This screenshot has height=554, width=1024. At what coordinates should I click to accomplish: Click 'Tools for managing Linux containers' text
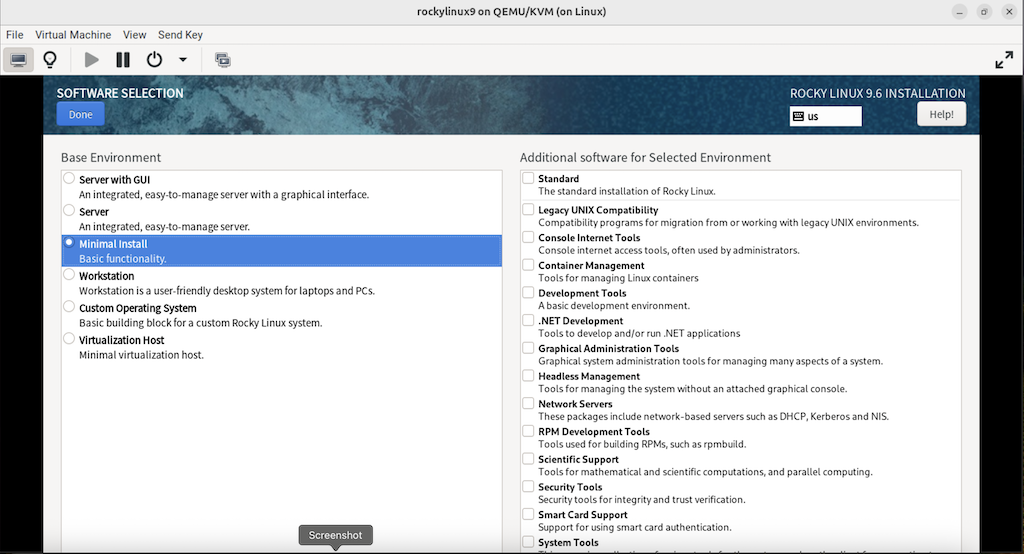(618, 278)
